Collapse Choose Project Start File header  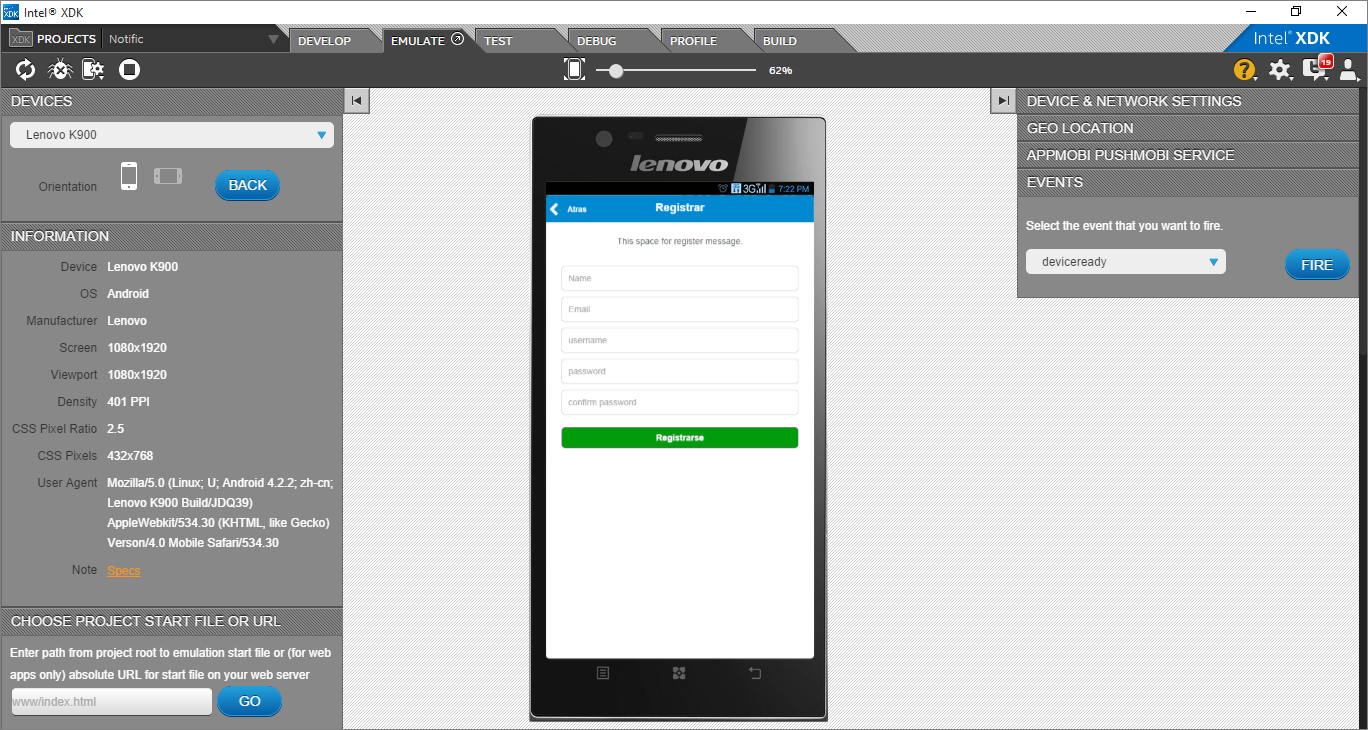pyautogui.click(x=171, y=621)
